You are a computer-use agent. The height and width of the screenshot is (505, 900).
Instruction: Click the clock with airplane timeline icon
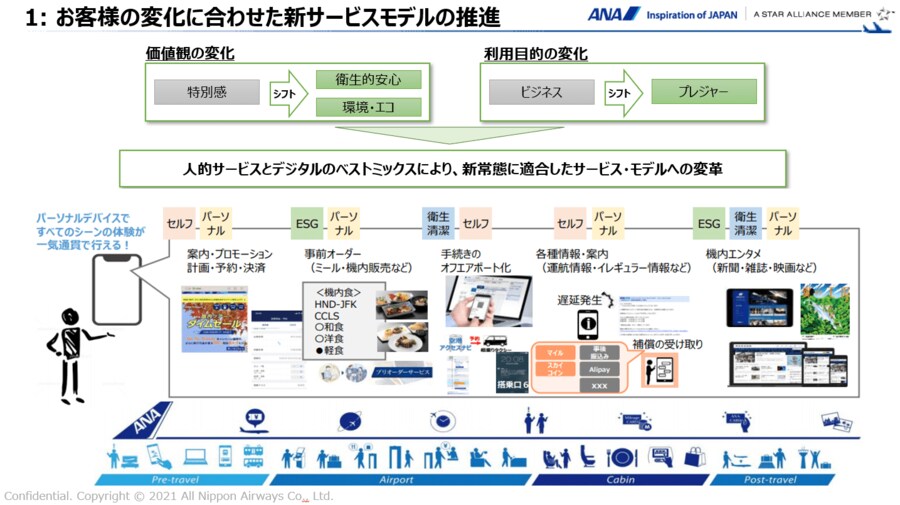tap(442, 421)
